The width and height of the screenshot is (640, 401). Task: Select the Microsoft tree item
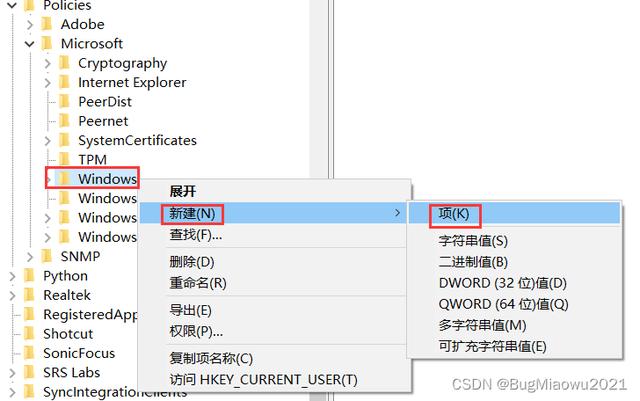92,44
